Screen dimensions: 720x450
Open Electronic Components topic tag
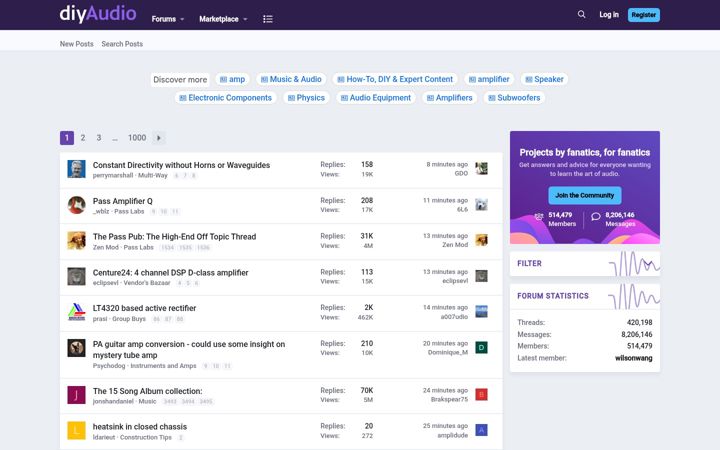click(x=225, y=98)
